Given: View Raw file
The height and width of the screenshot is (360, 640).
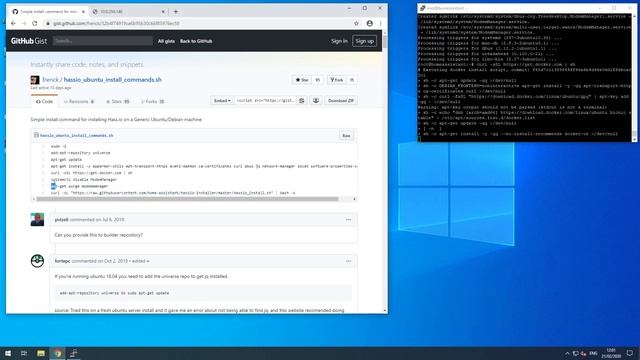Looking at the screenshot, I should [x=346, y=136].
